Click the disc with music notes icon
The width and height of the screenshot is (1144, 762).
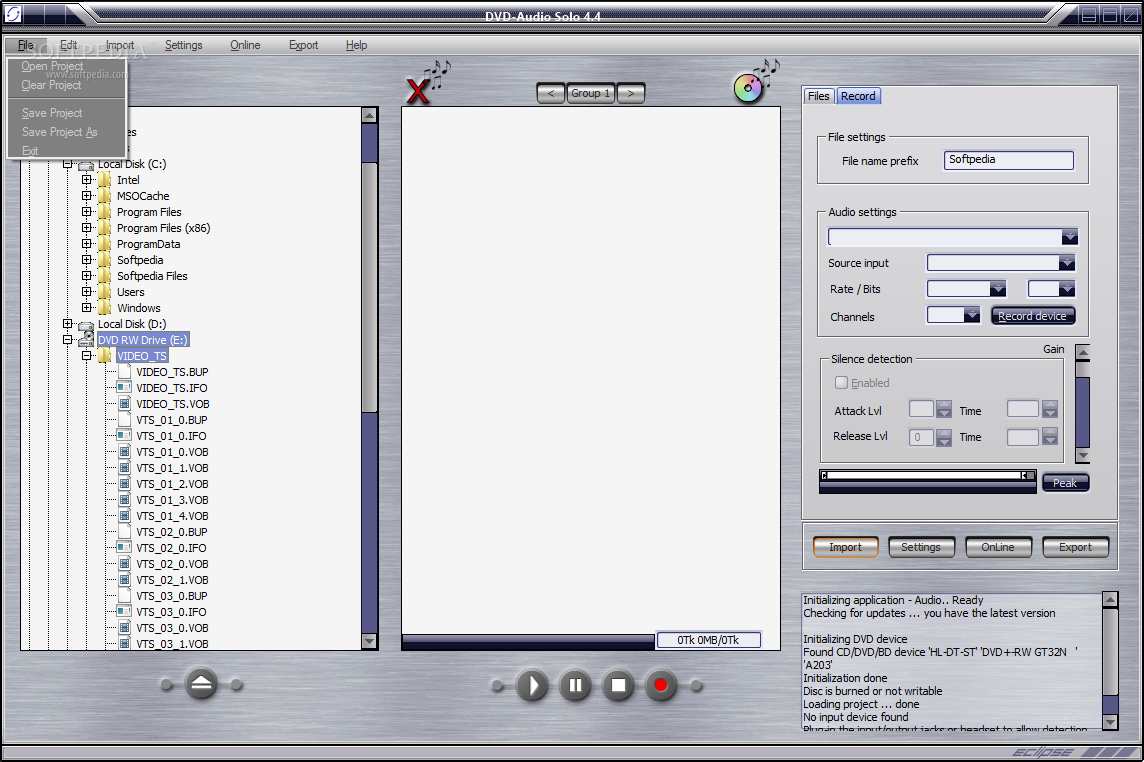749,88
